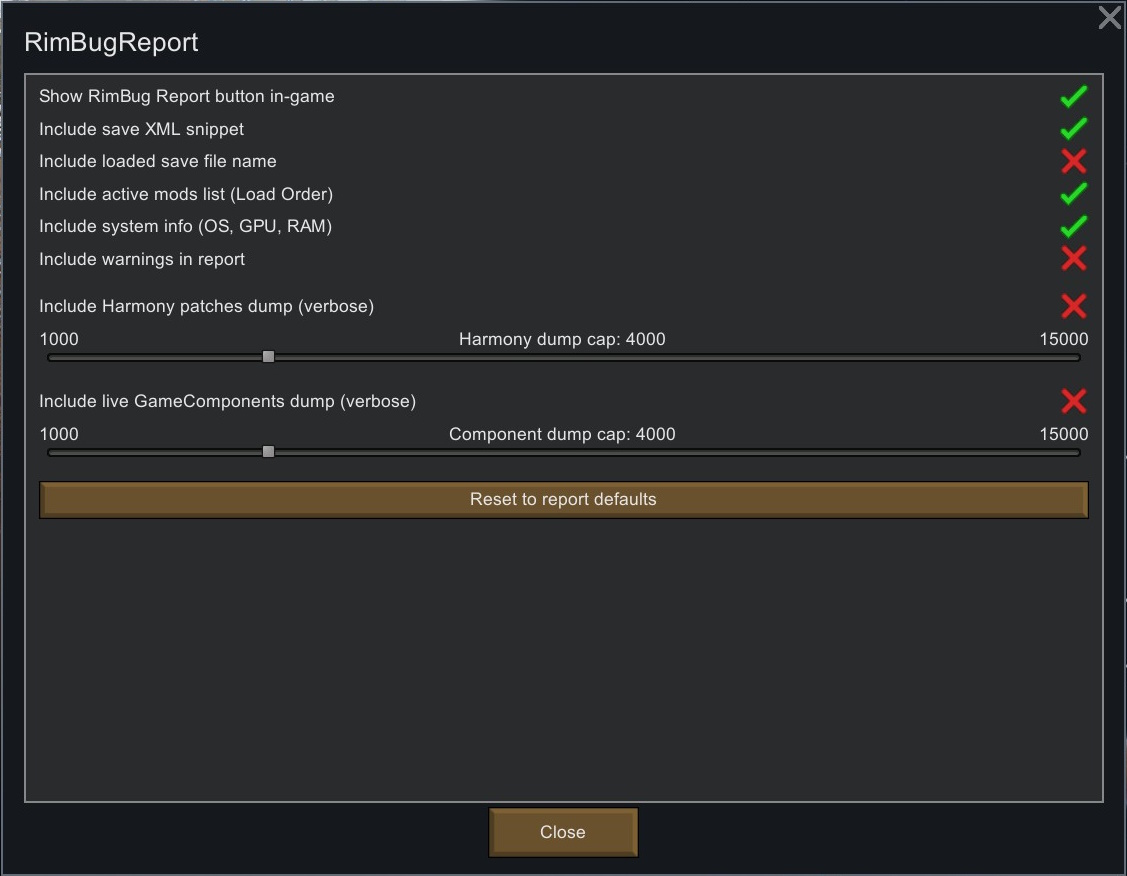Click the Component dump cap slider handle

(268, 451)
